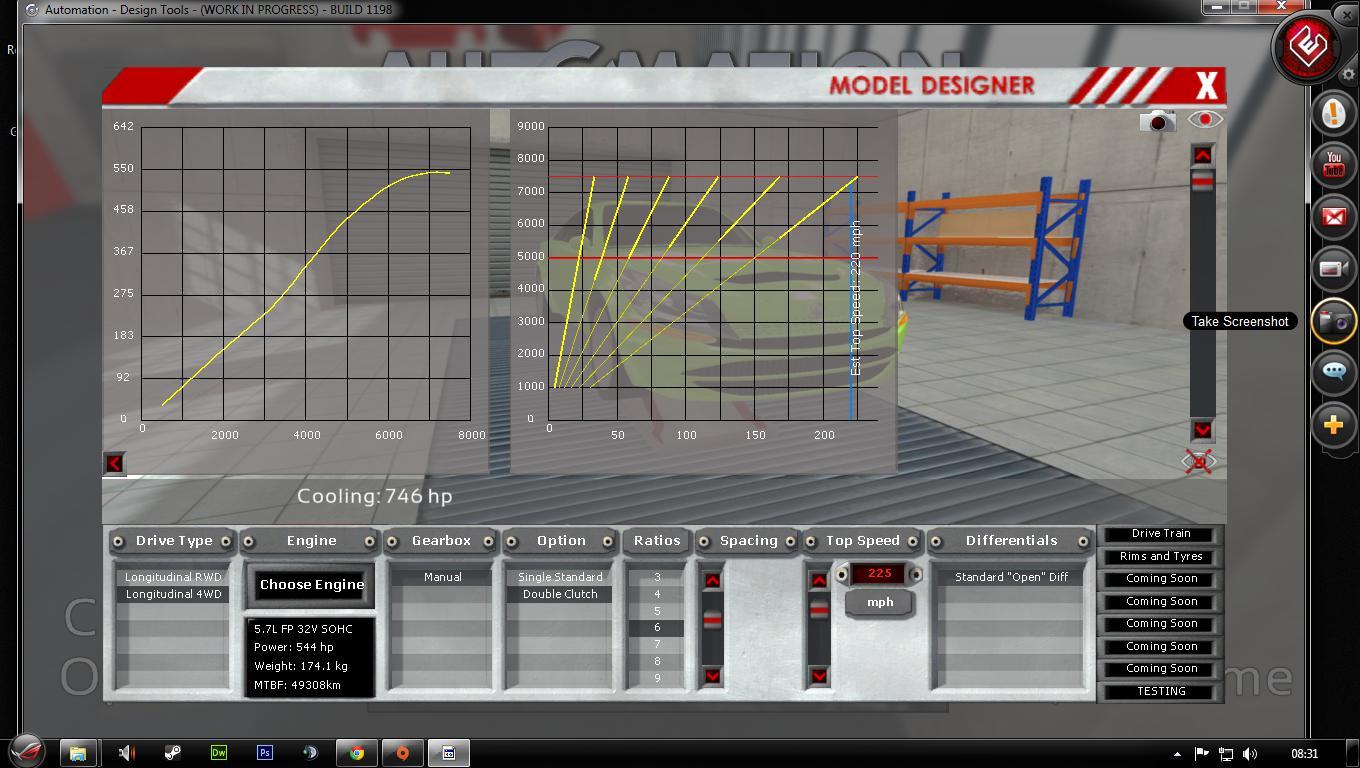Viewport: 1360px width, 768px height.
Task: Select 7 gear ratios
Action: [x=657, y=645]
